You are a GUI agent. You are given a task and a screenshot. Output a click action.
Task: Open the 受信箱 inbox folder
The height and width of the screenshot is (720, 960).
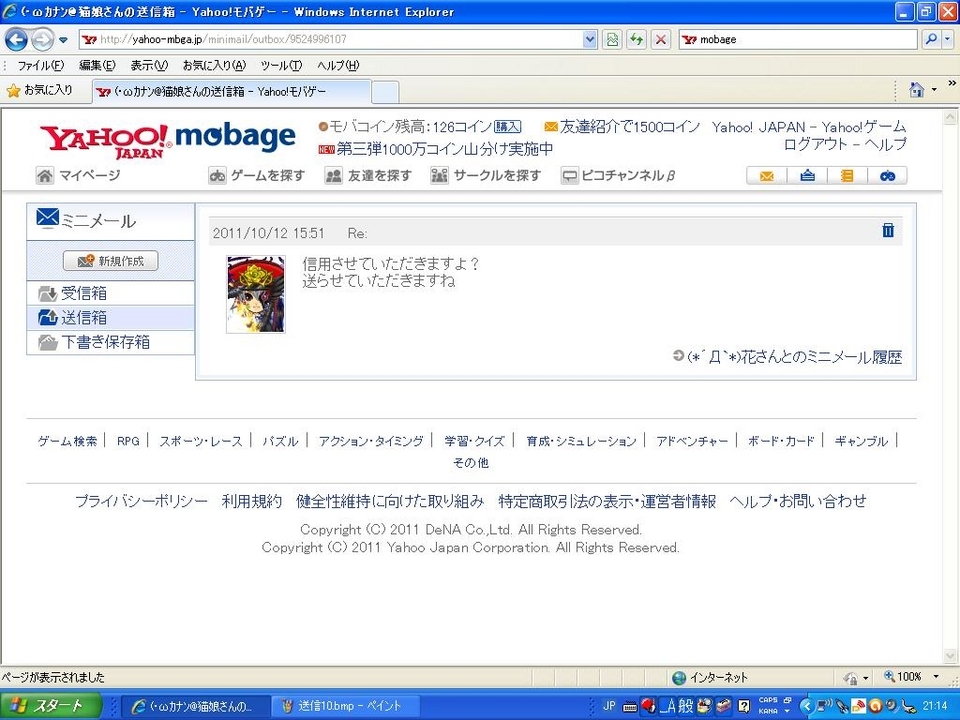[x=111, y=293]
